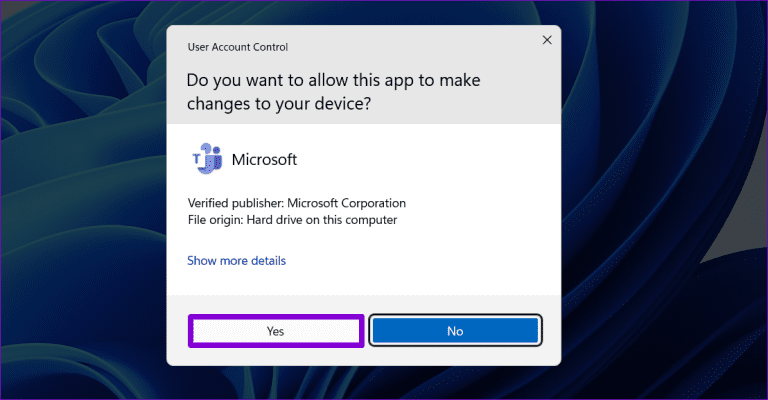
Task: Click the 'Do you want to allow this app' heading
Action: click(334, 92)
